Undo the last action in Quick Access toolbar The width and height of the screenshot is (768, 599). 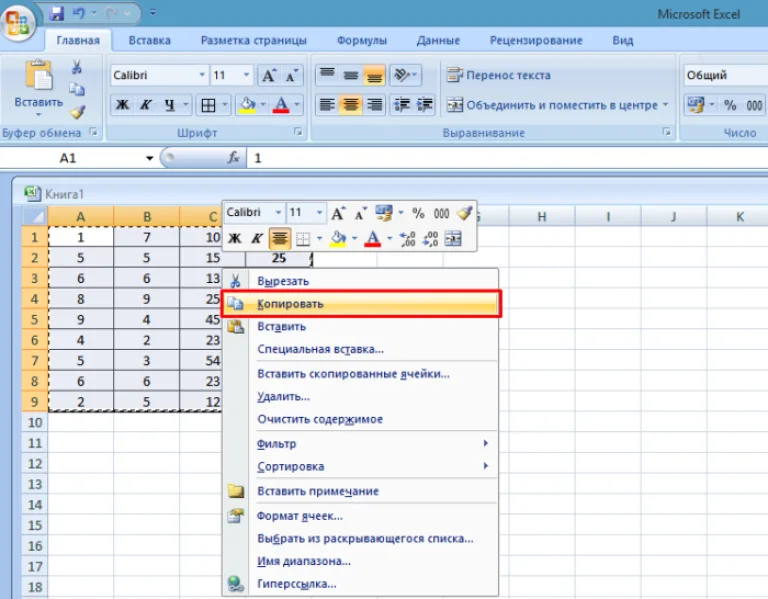[x=79, y=13]
